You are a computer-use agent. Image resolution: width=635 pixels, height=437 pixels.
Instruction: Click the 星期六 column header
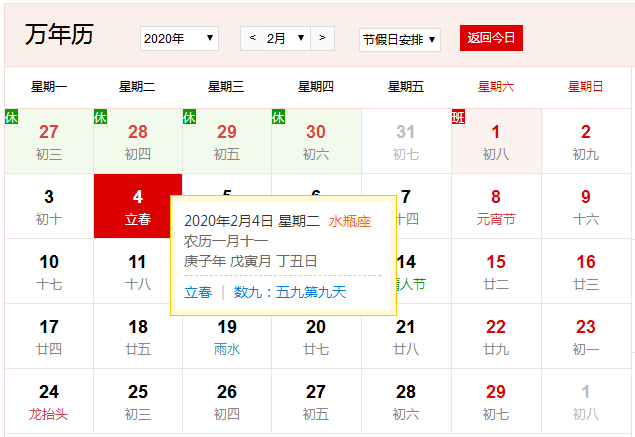(x=496, y=87)
